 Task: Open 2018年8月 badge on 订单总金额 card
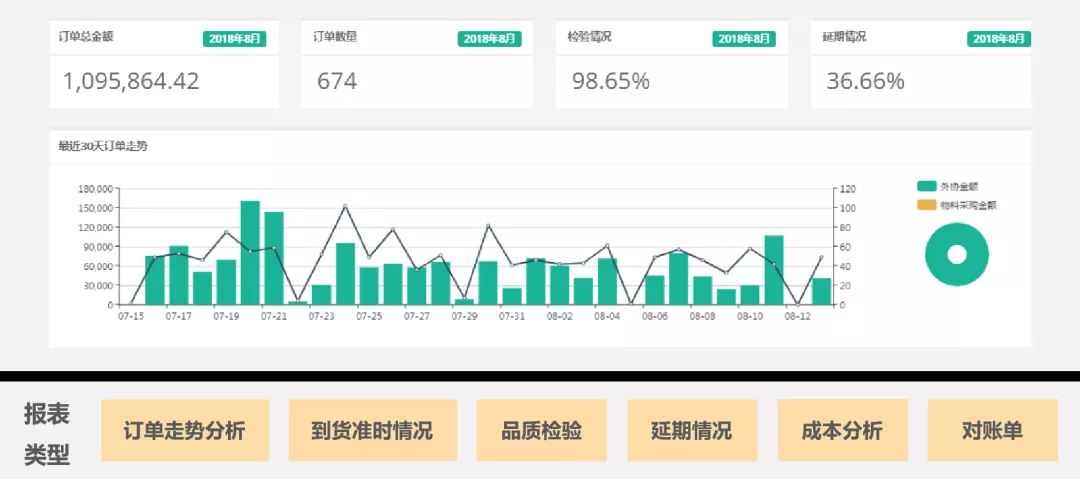tap(235, 39)
